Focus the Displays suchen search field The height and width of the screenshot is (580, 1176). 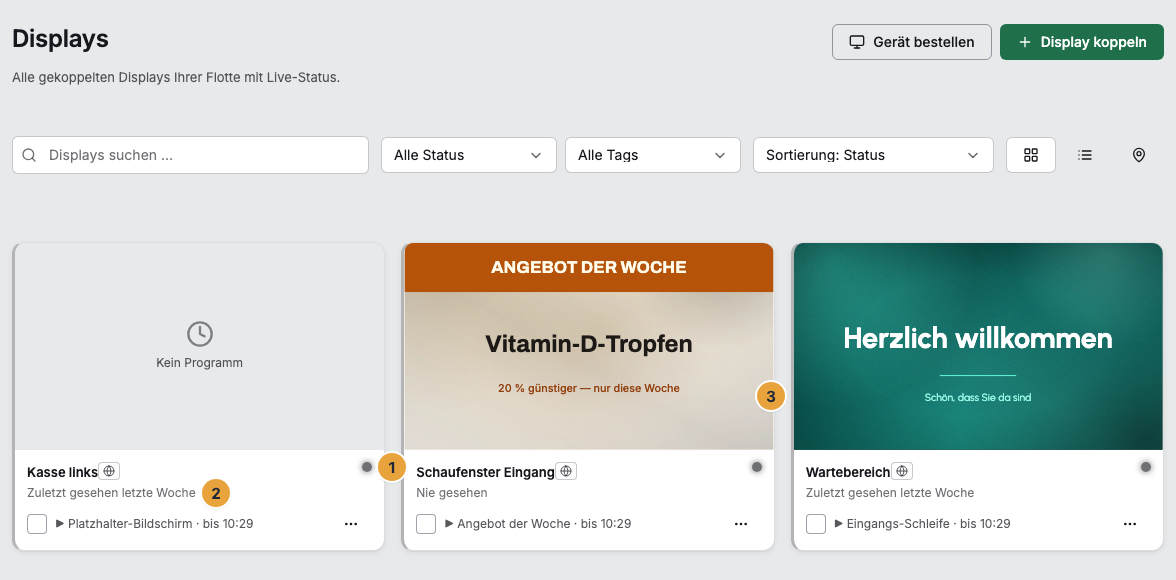point(190,155)
